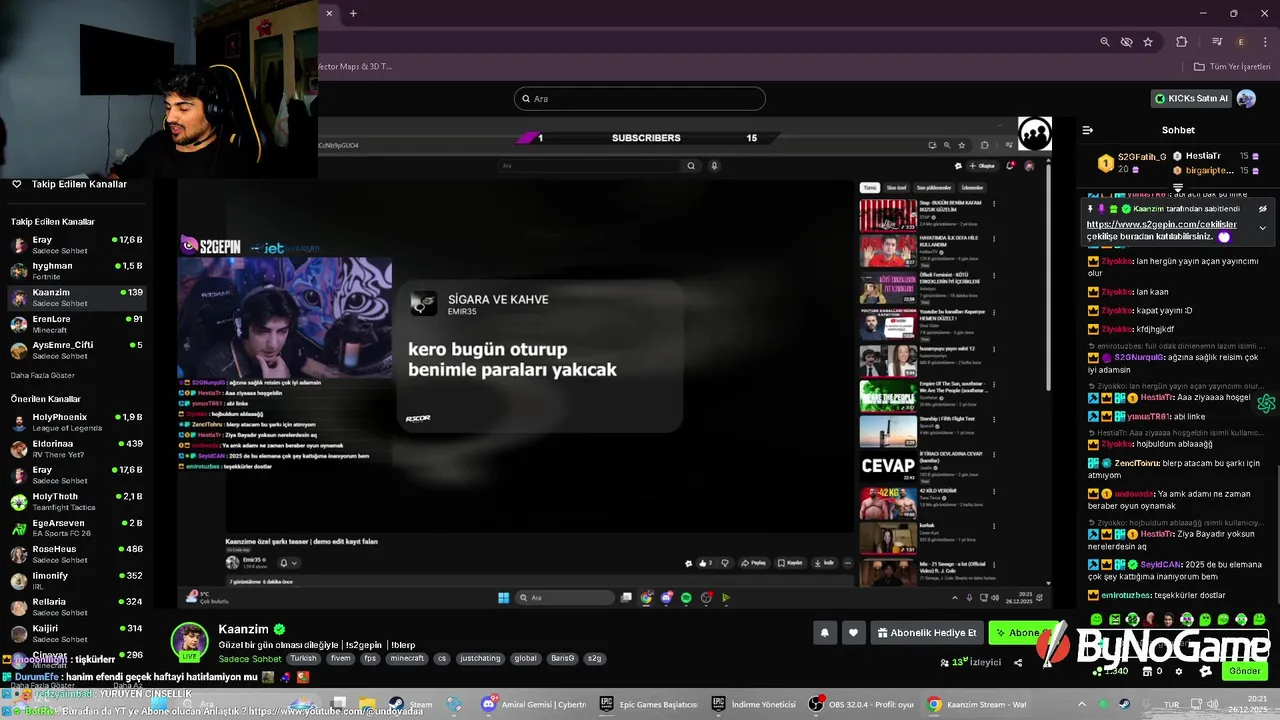Open the Rellaria recommended channel
This screenshot has width=1280, height=720.
(x=78, y=607)
